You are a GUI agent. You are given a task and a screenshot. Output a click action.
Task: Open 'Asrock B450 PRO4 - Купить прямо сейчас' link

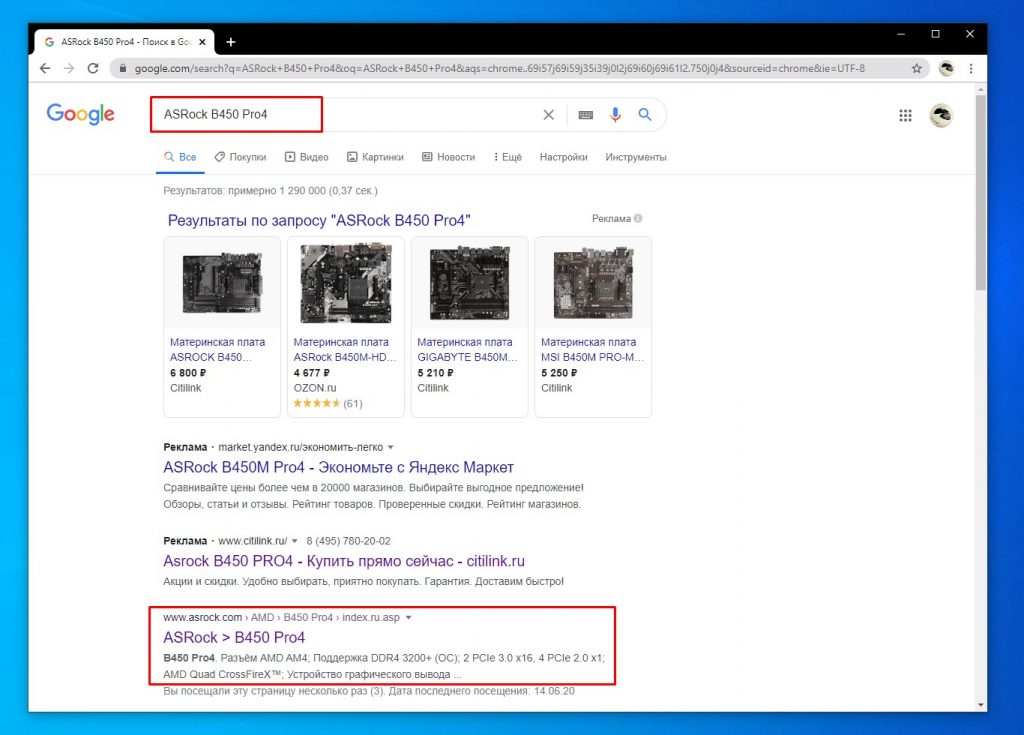coord(343,561)
